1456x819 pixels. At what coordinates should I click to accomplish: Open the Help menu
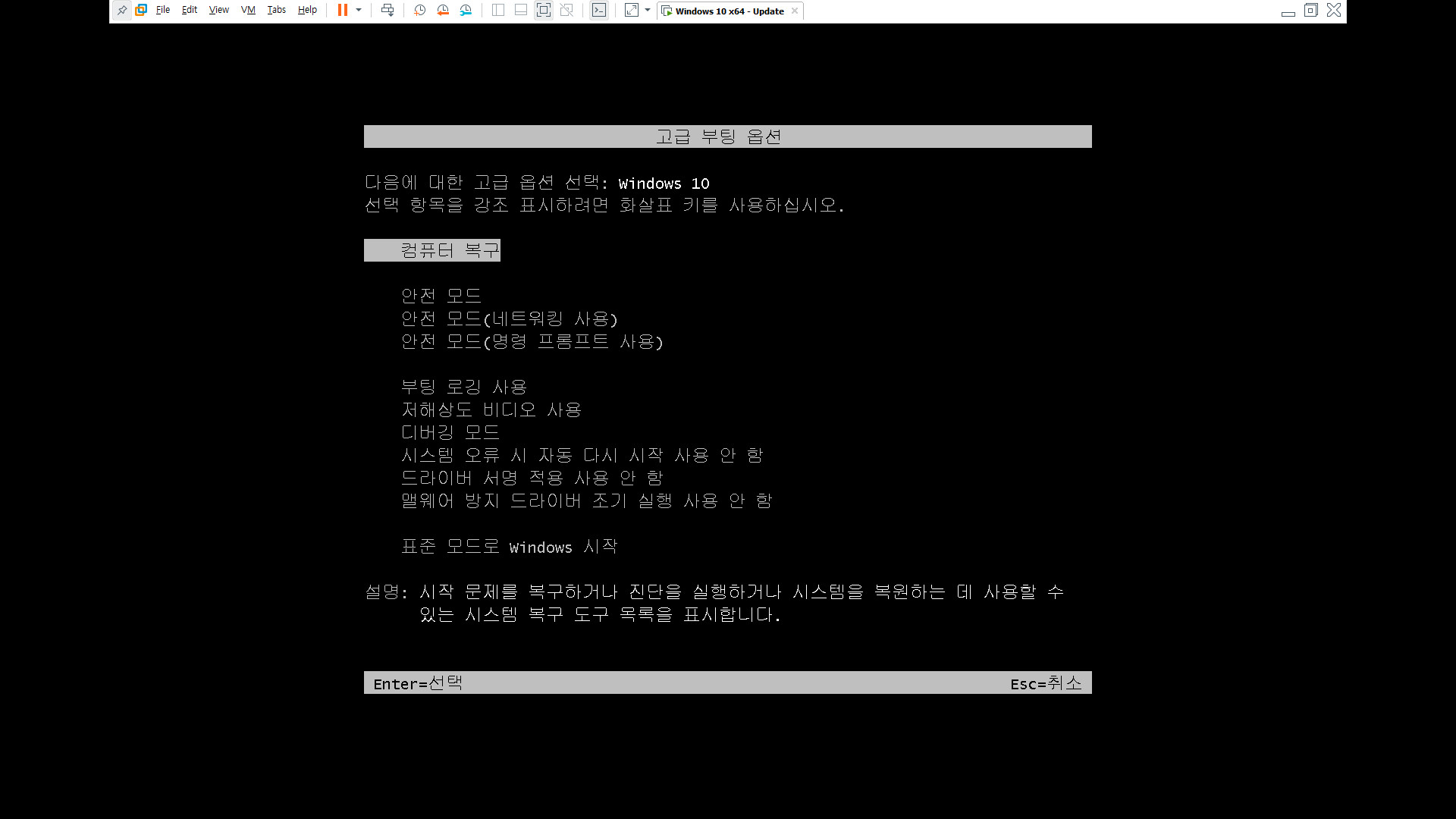point(307,11)
